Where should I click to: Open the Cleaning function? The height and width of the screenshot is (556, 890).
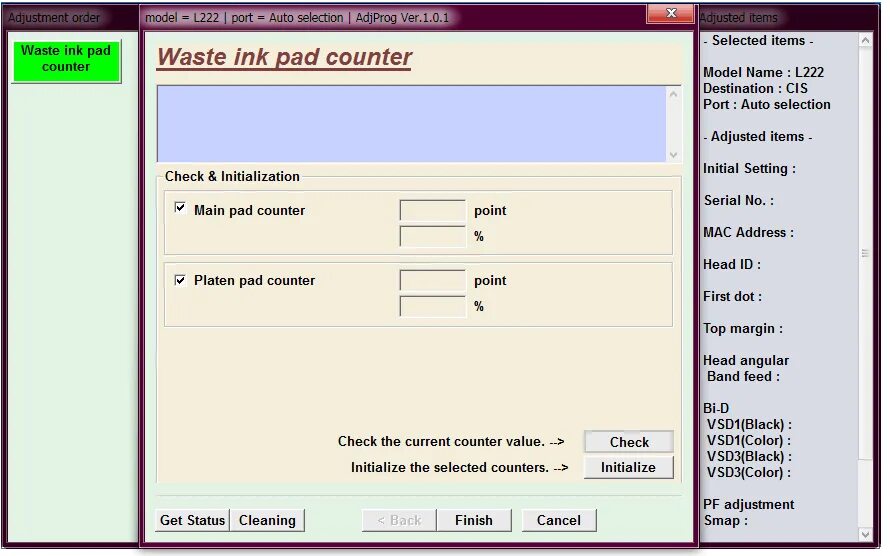pyautogui.click(x=267, y=520)
